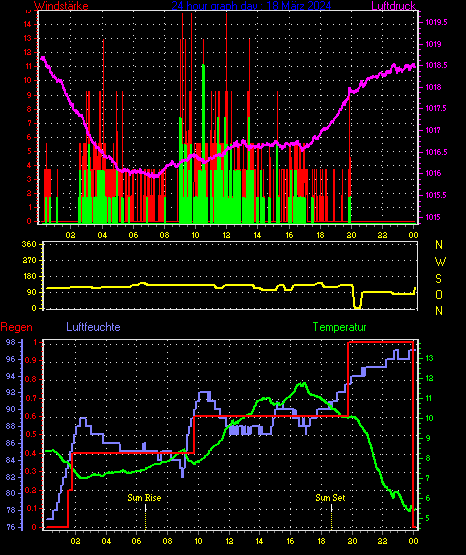Click the Sun Rise text label
This screenshot has width=466, height=555.
pos(144,498)
